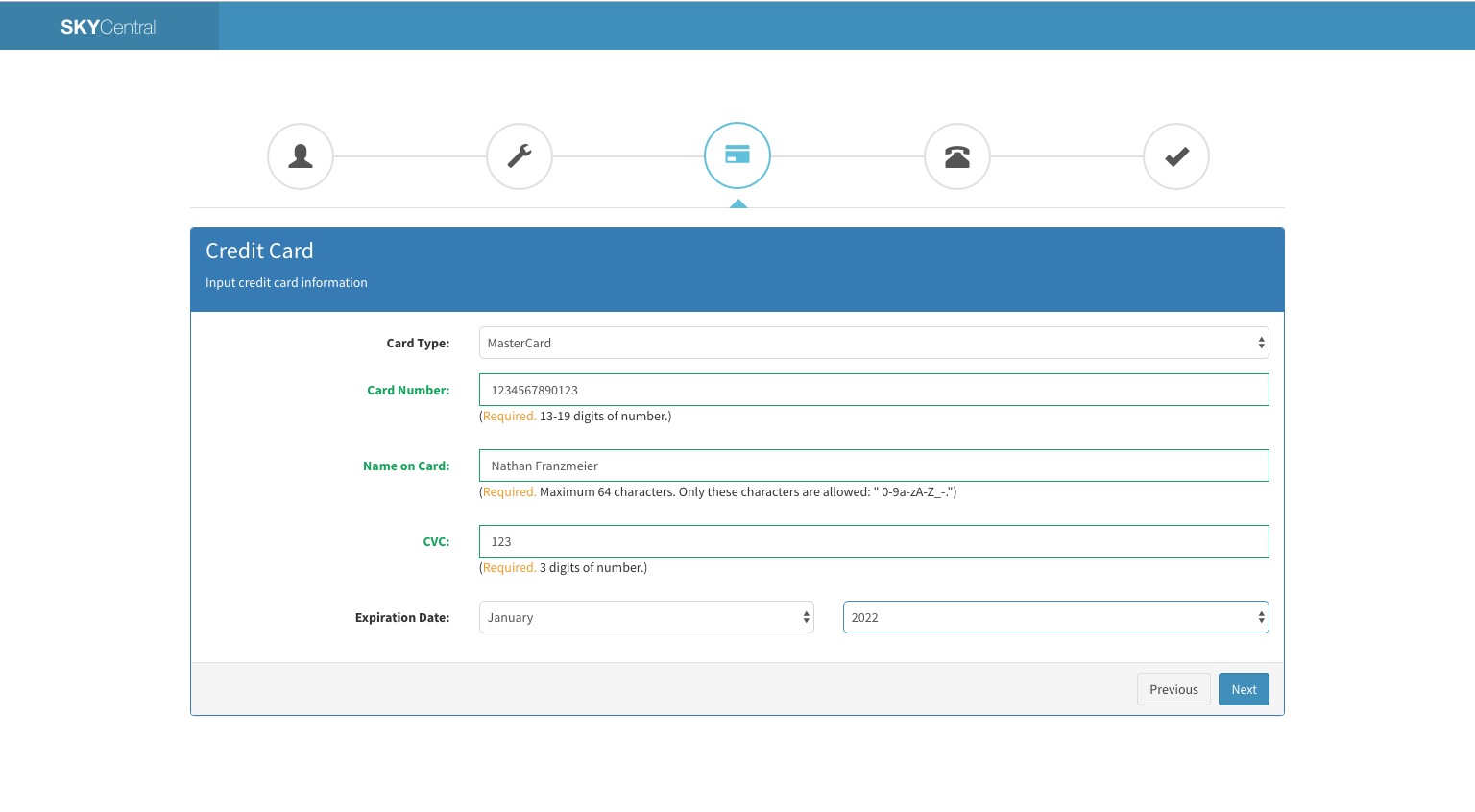Click the Next button
1475x812 pixels.
pos(1244,689)
